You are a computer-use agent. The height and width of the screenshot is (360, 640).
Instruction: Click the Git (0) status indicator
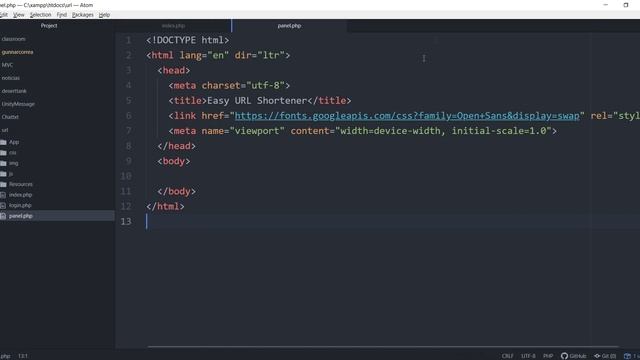pos(605,356)
